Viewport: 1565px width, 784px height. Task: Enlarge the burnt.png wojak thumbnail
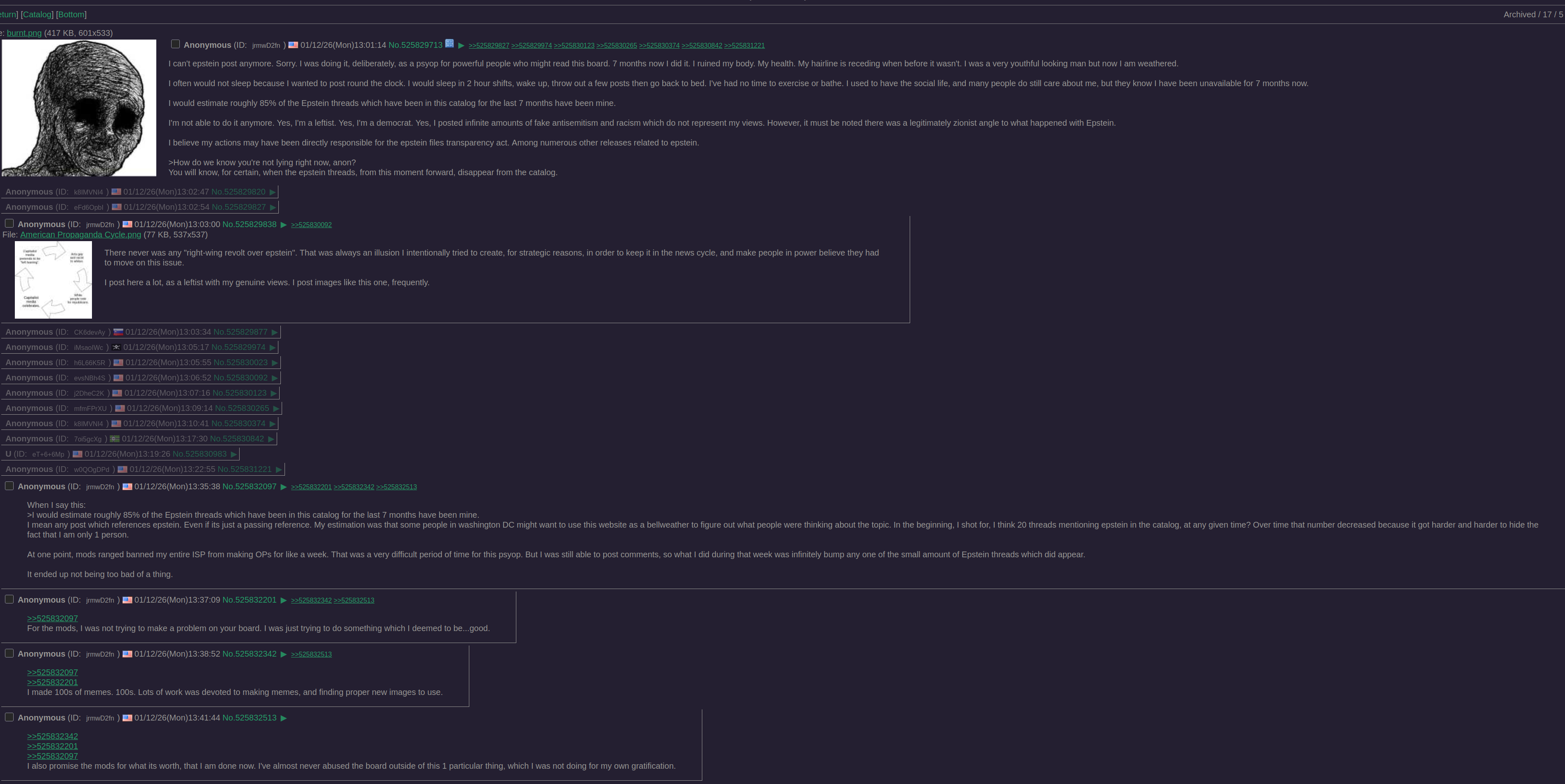79,108
